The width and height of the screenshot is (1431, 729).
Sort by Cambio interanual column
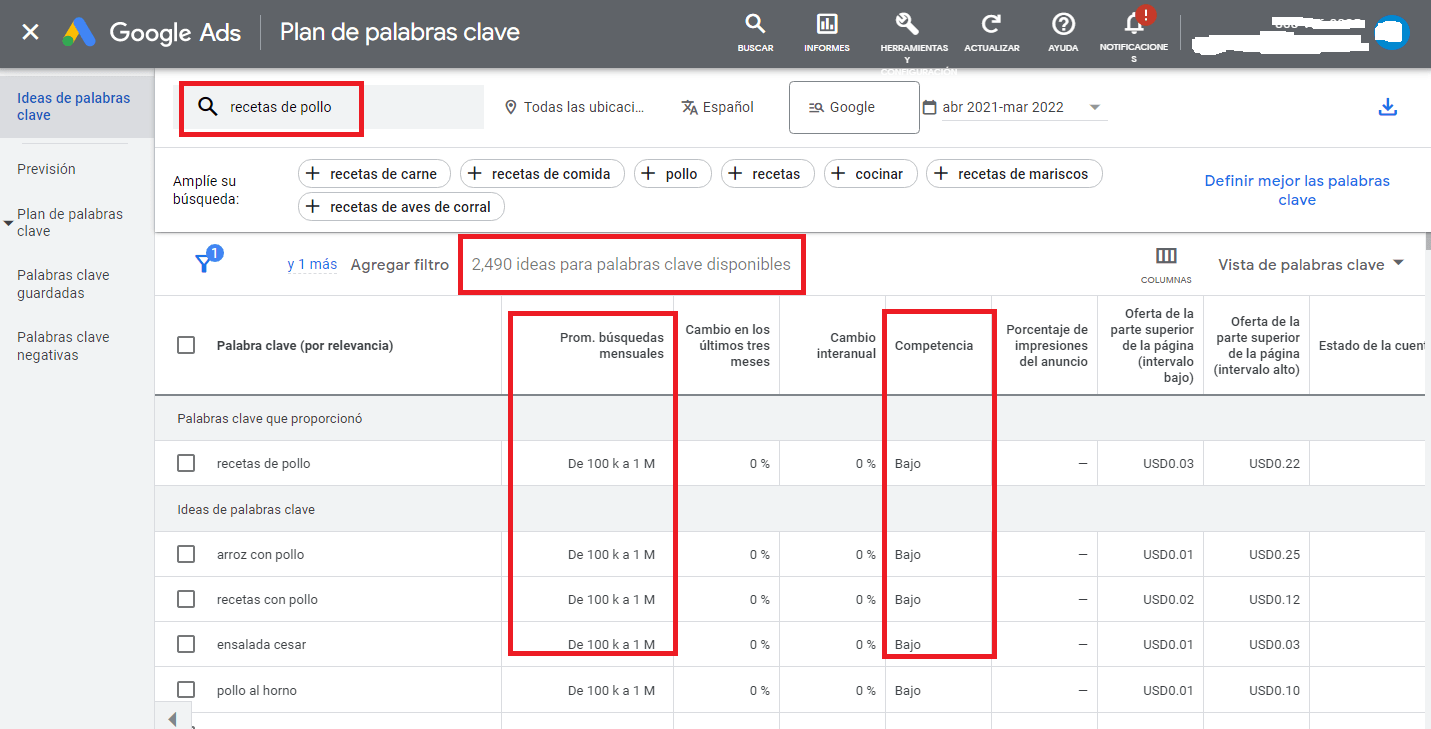point(845,345)
